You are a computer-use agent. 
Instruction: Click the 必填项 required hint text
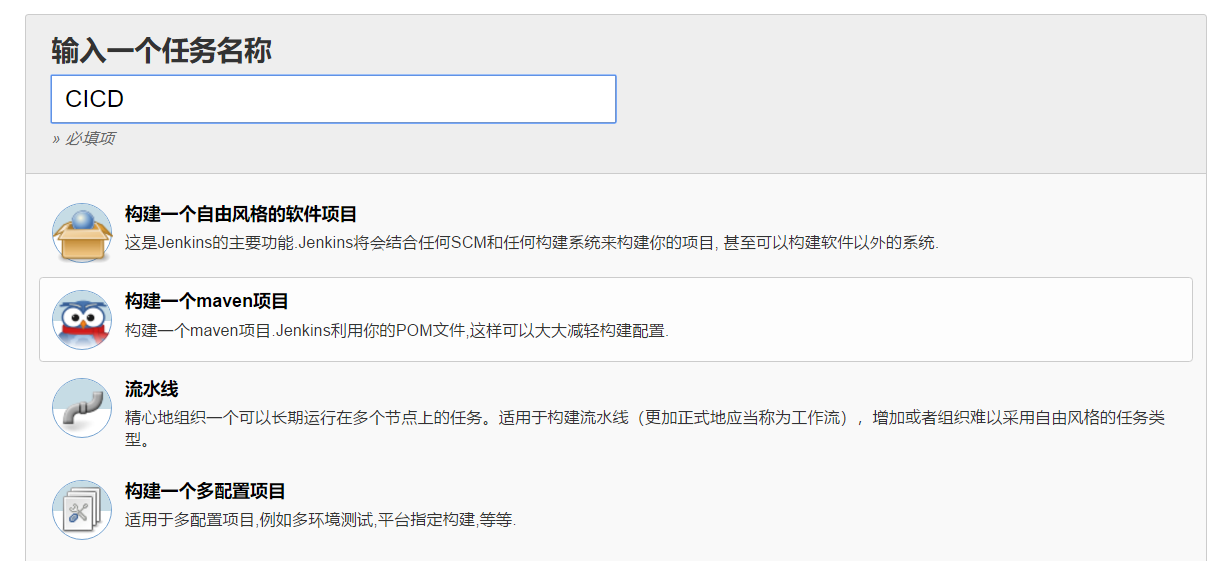tap(83, 139)
